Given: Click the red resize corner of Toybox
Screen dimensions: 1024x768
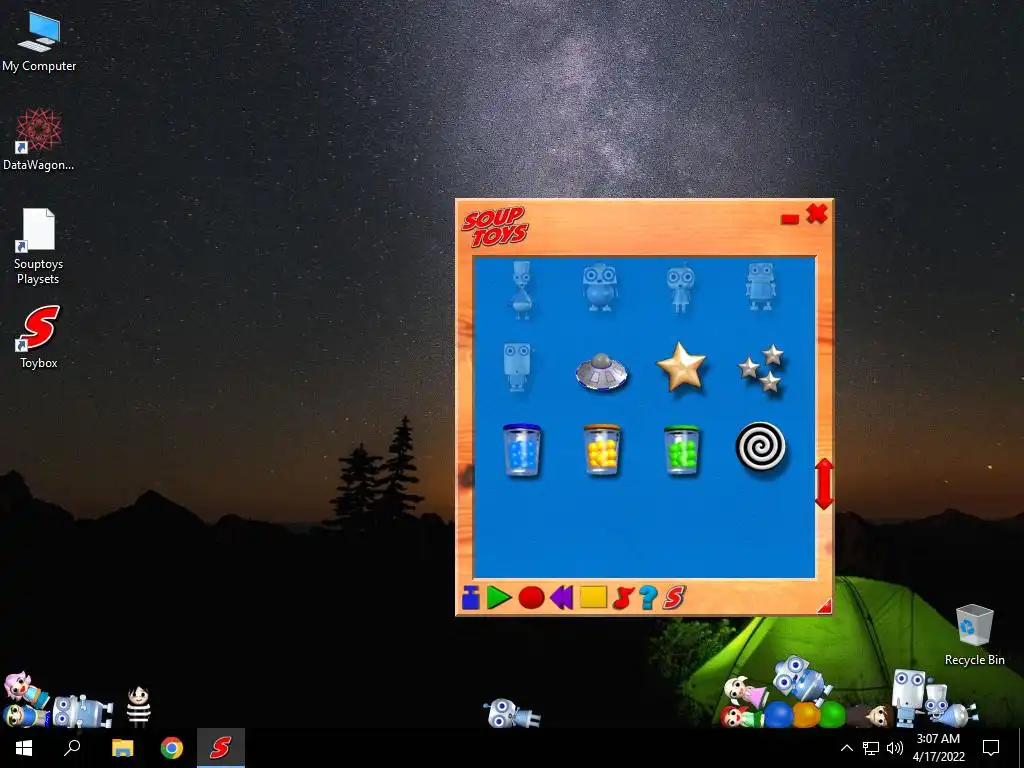Looking at the screenshot, I should click(x=824, y=607).
